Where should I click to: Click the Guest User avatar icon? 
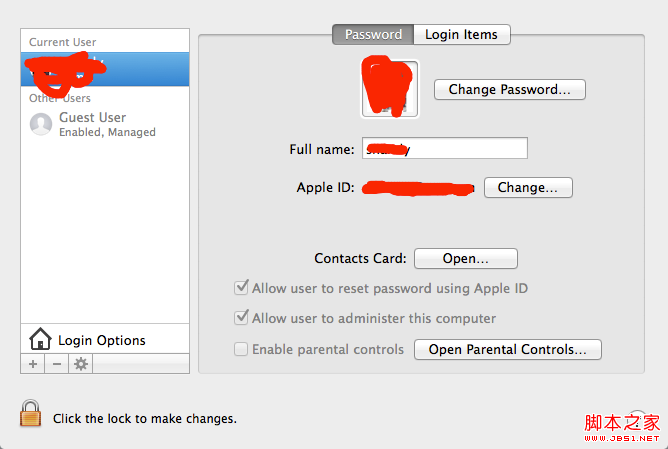tap(41, 124)
